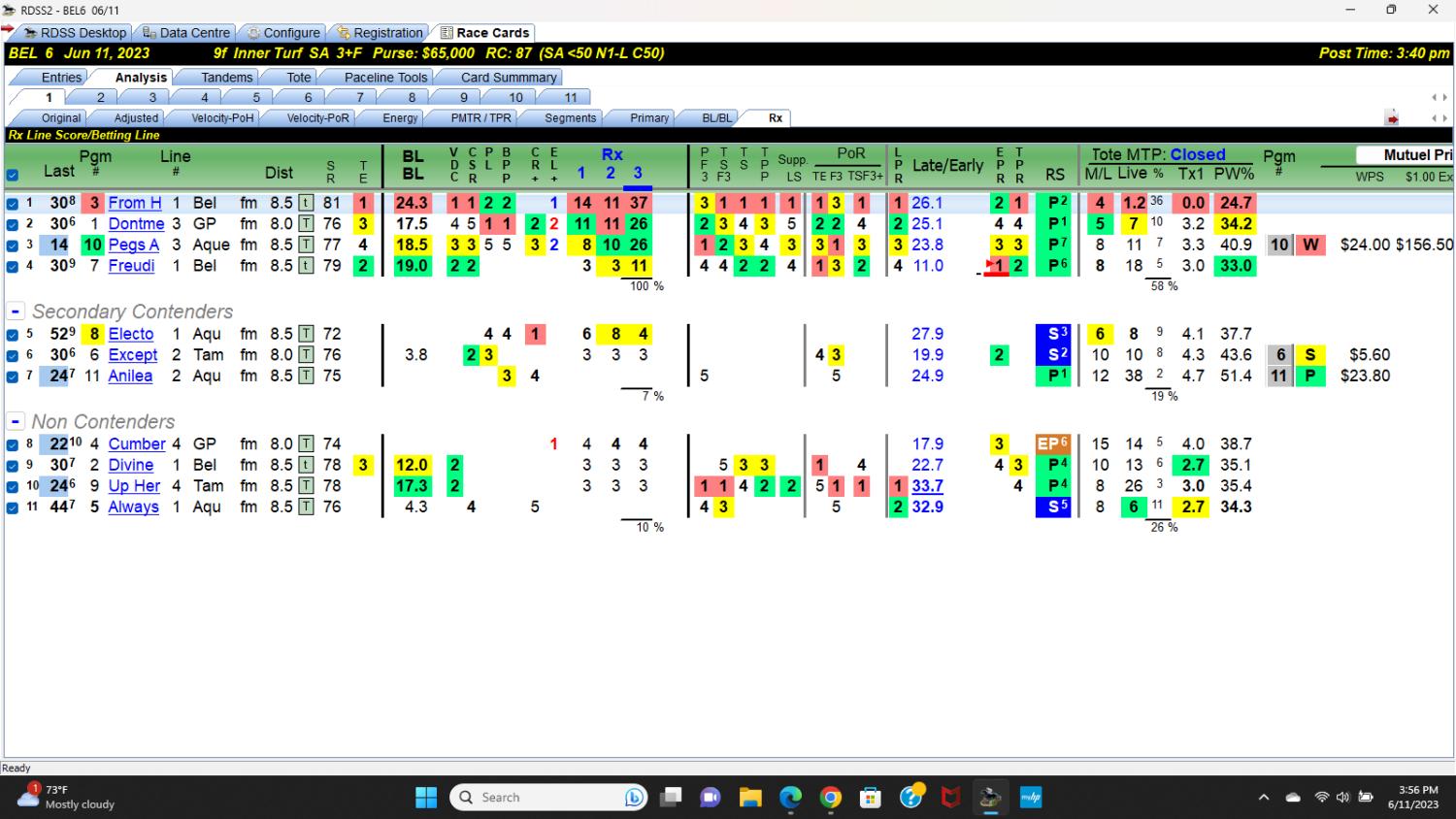Open the Wi-Fi network tray icon
1456x819 pixels.
1321,798
